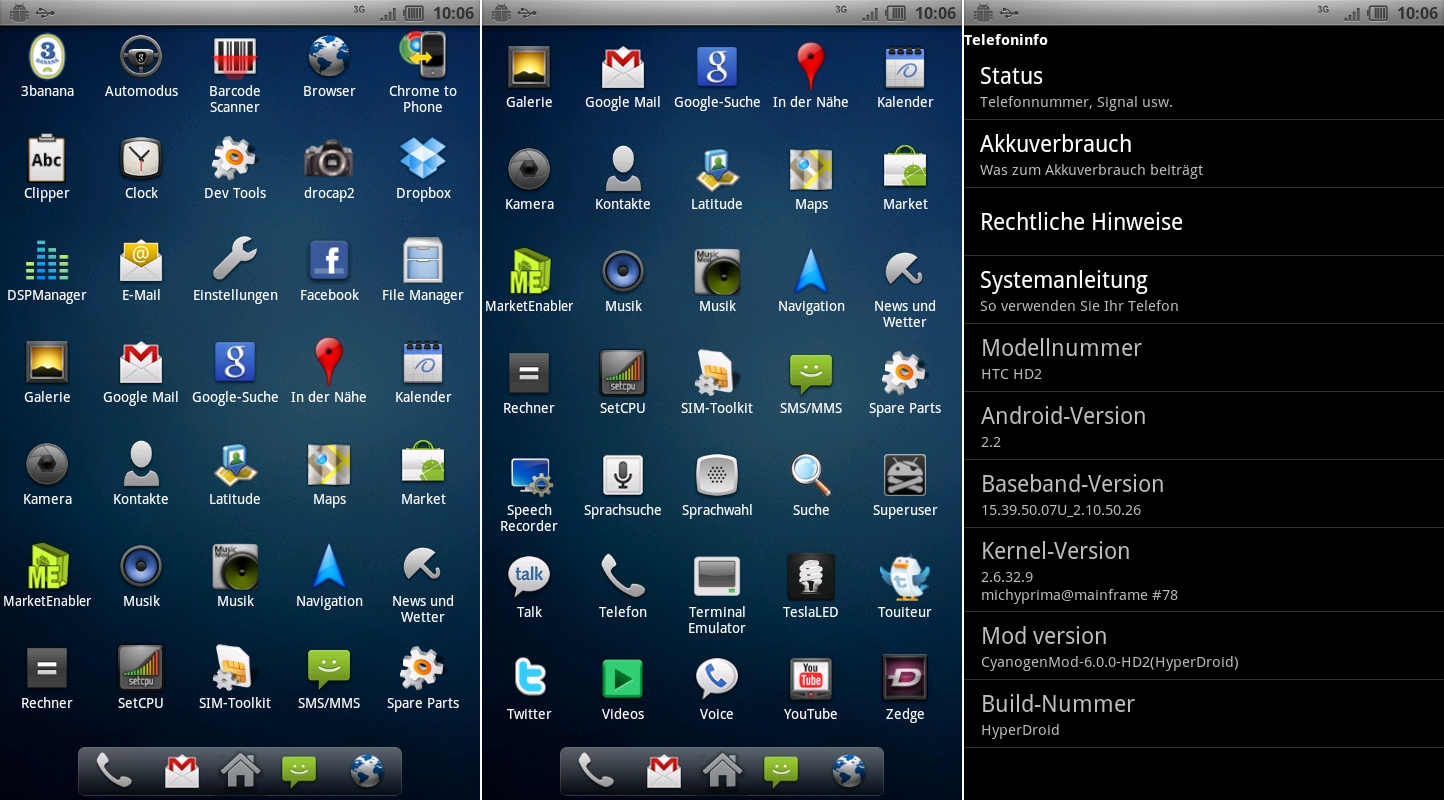Tap the Build-Nummer HyperDroid row

click(1204, 714)
